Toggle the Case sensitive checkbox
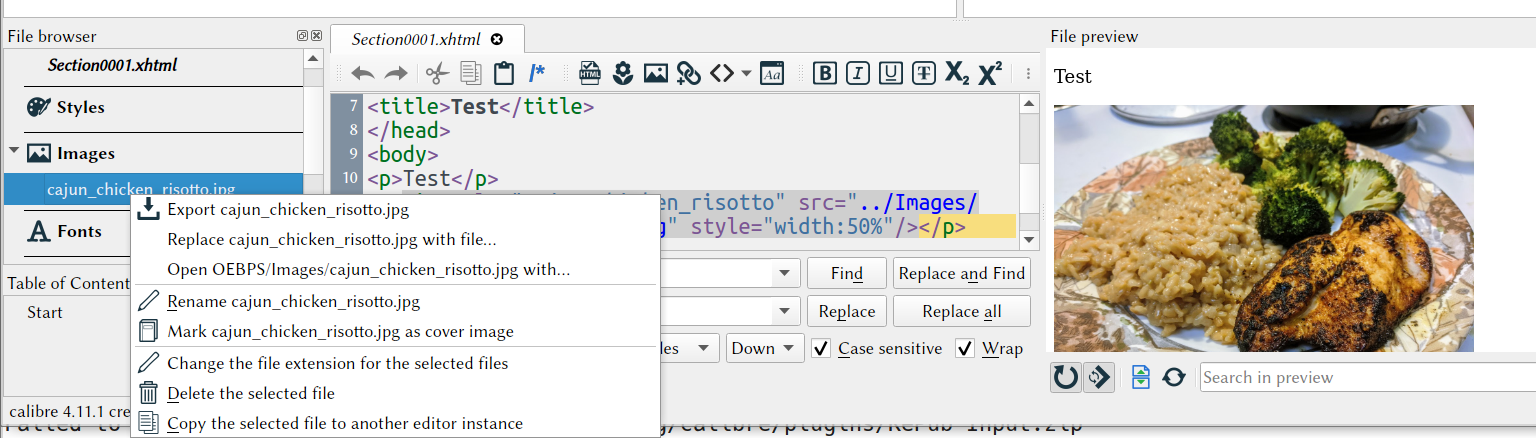 [821, 348]
